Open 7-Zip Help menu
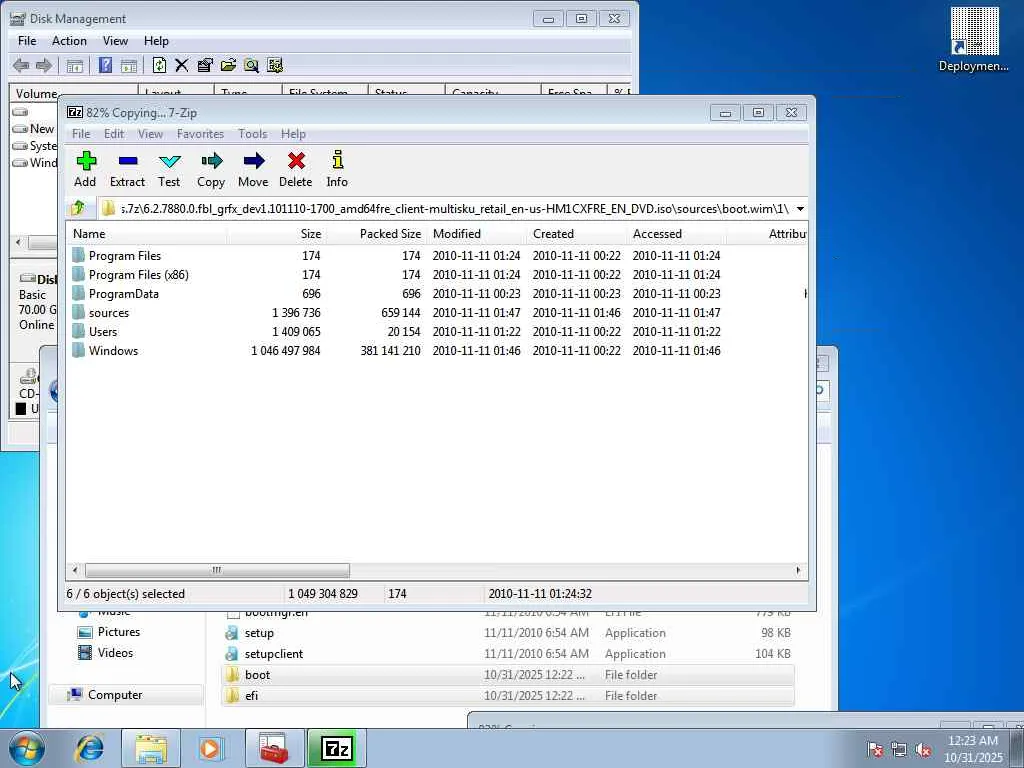This screenshot has height=768, width=1024. (x=293, y=133)
